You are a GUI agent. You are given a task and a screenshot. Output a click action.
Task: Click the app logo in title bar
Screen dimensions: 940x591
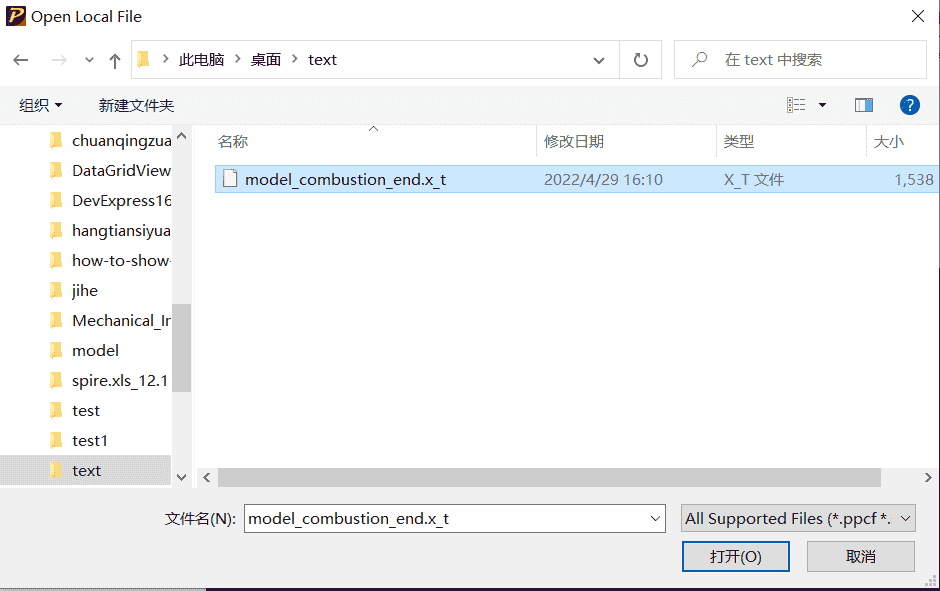(16, 16)
